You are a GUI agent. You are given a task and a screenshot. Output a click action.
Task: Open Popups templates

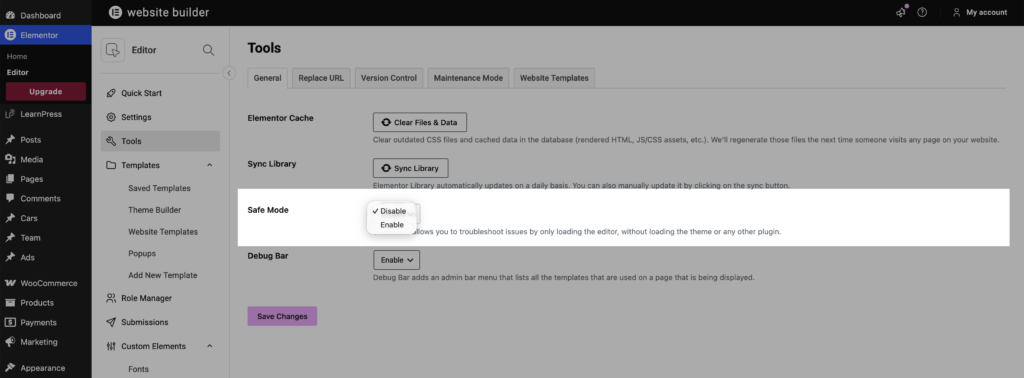click(x=142, y=253)
